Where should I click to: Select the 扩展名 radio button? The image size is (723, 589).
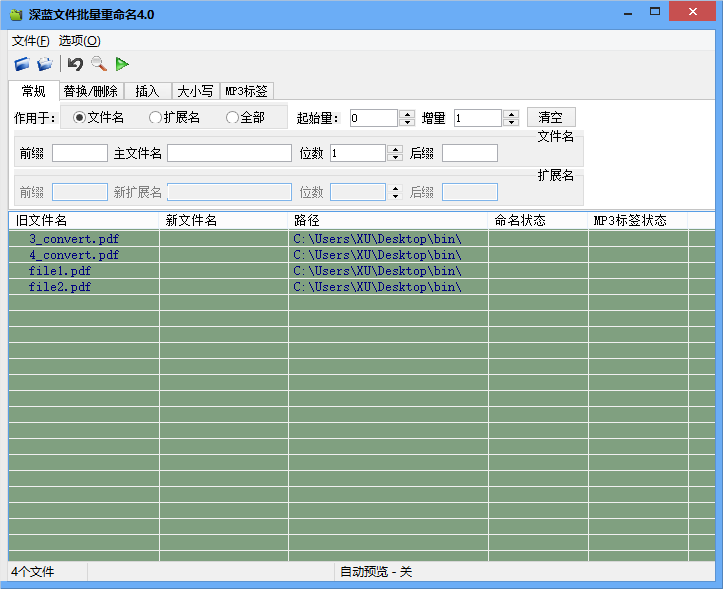click(155, 117)
